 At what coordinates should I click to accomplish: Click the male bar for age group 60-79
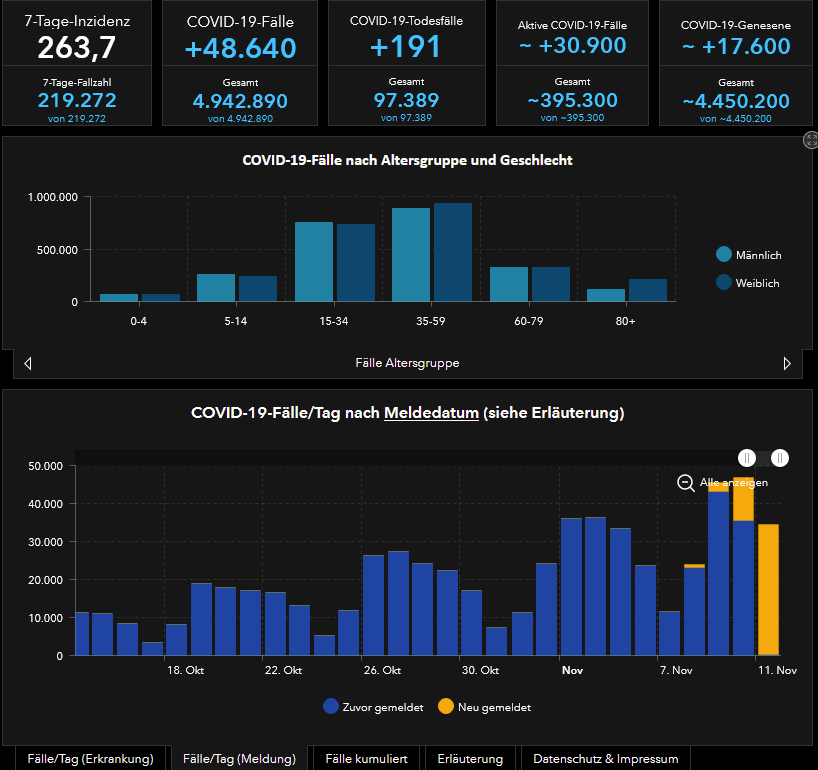(509, 284)
